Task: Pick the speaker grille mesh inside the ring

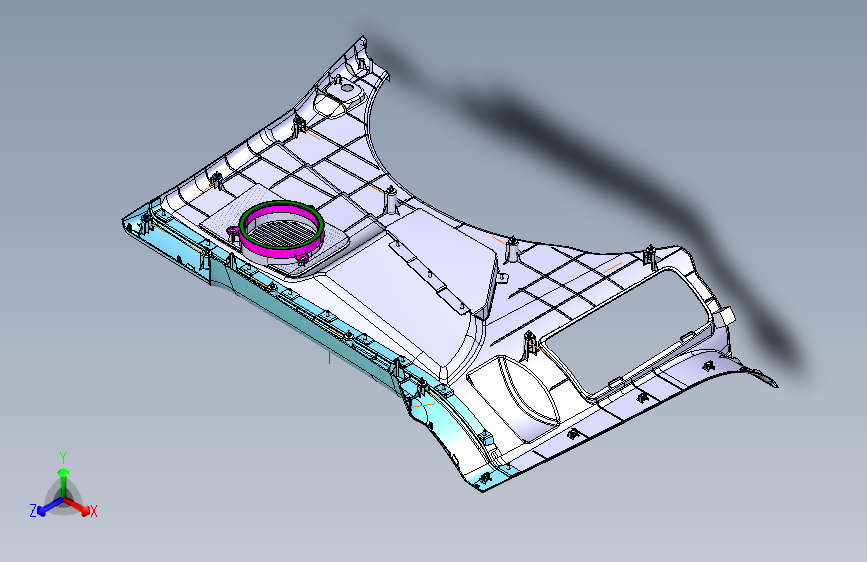Action: pyautogui.click(x=281, y=232)
